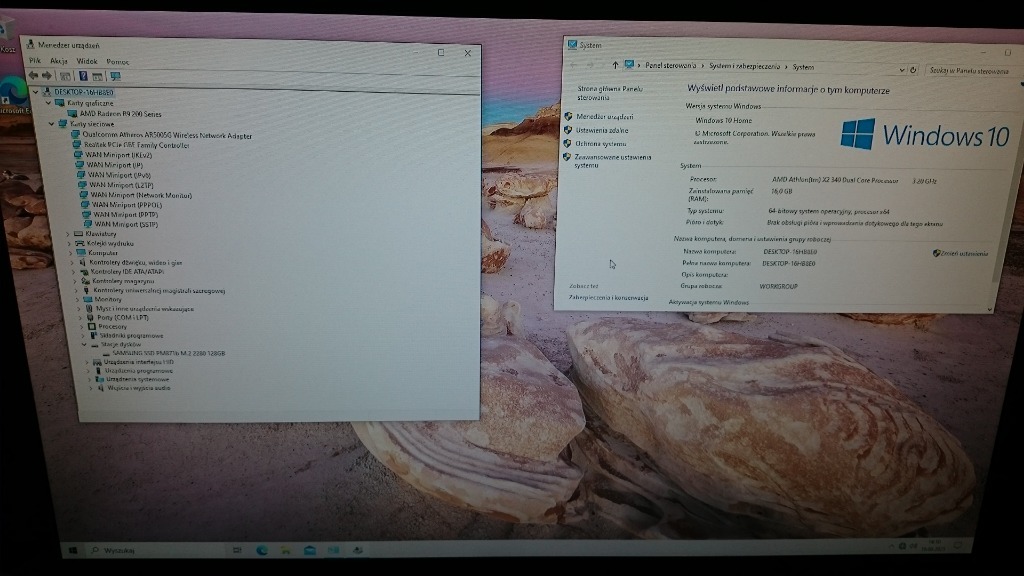Click the Windows Start button on taskbar
Image resolution: width=1024 pixels, height=576 pixels.
point(73,551)
